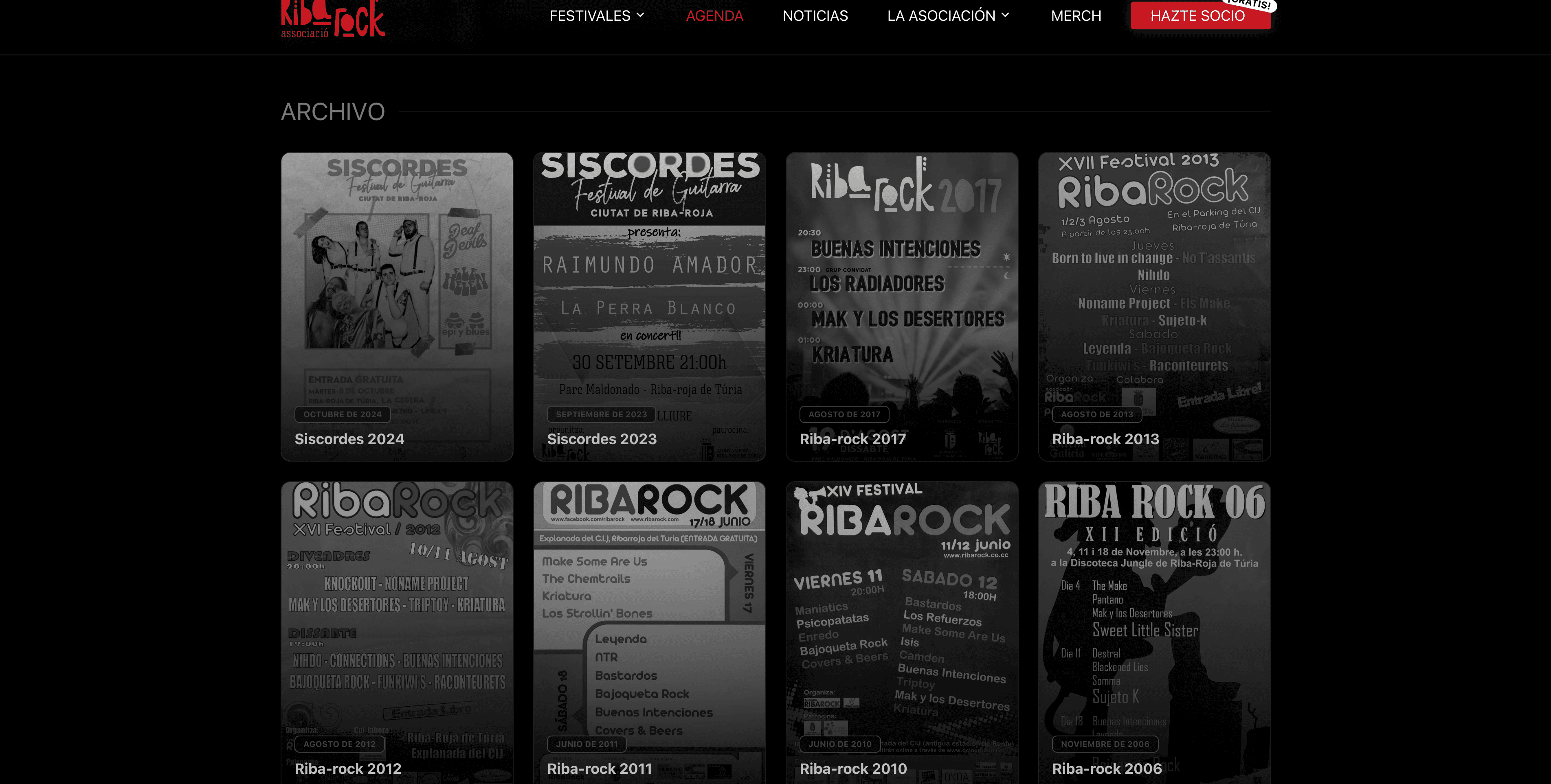Click the Octubre de 2024 date badge
Image resolution: width=1551 pixels, height=784 pixels.
342,414
